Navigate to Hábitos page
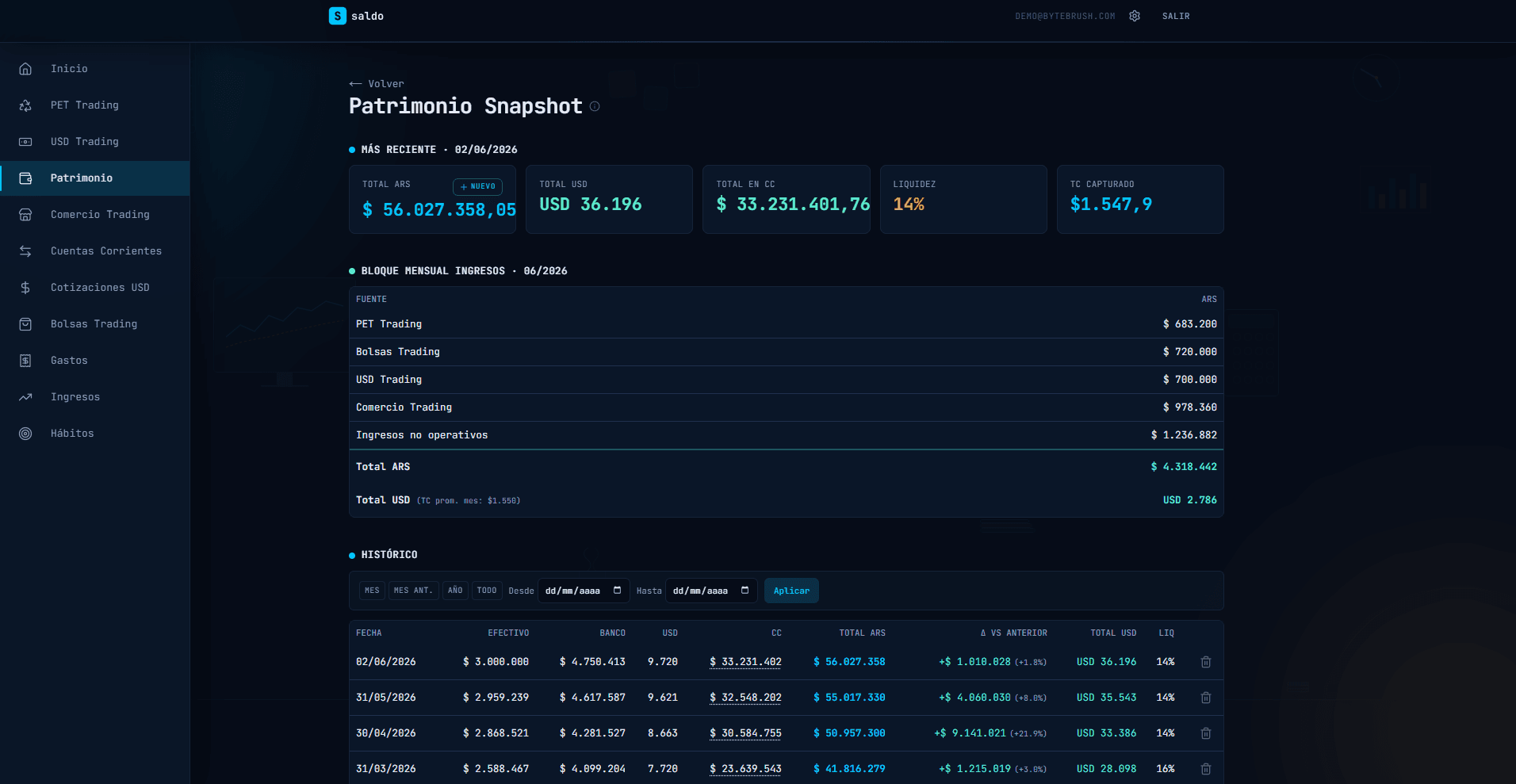Screen dimensions: 1516x784 tap(95, 434)
